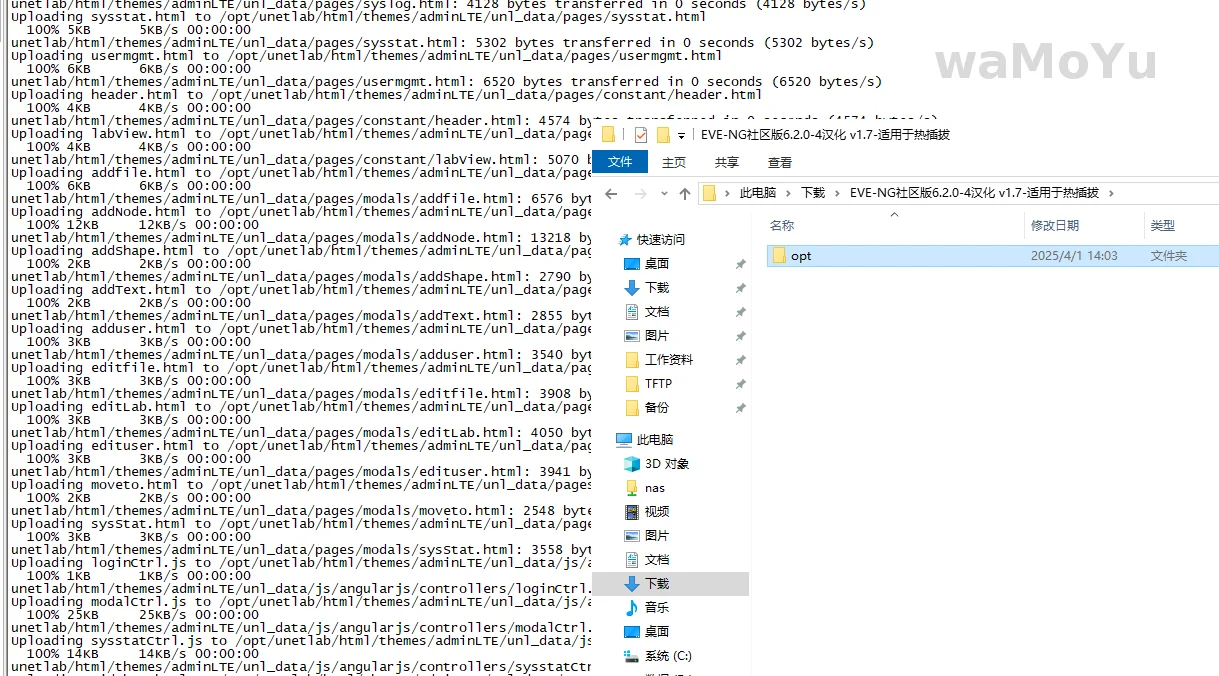Open 3D 对象 in the navigation pane

(x=666, y=464)
